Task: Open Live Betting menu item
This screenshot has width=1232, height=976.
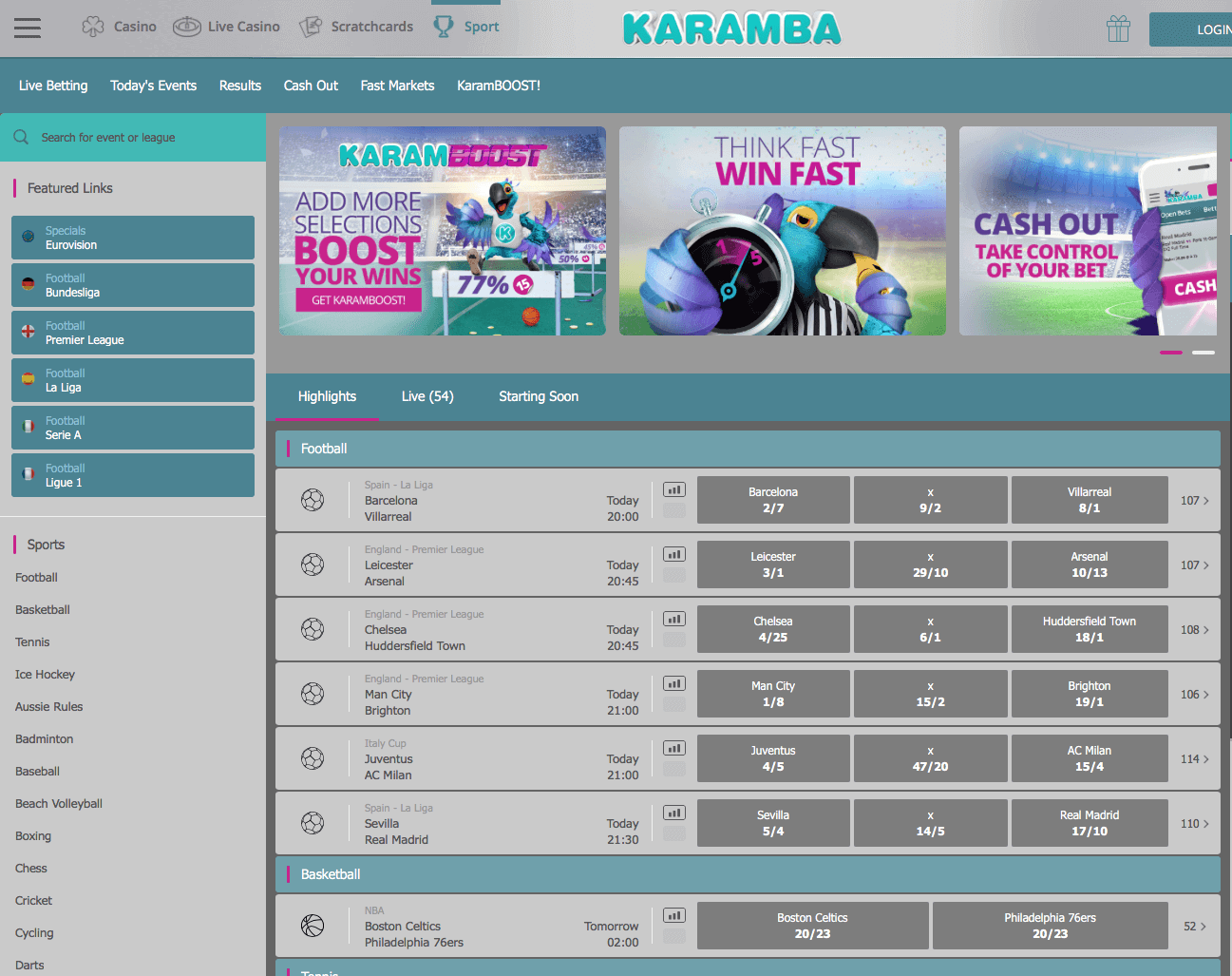Action: [x=53, y=86]
